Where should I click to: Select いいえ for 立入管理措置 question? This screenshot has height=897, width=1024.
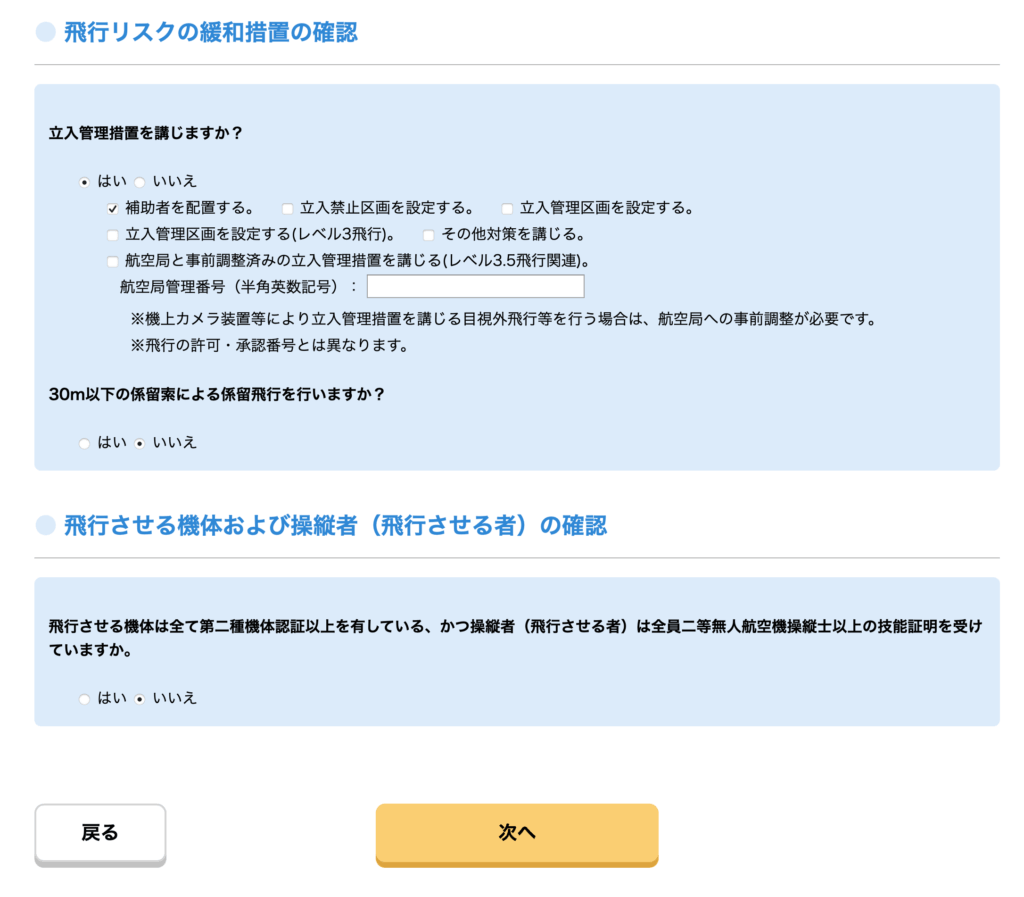(x=140, y=182)
